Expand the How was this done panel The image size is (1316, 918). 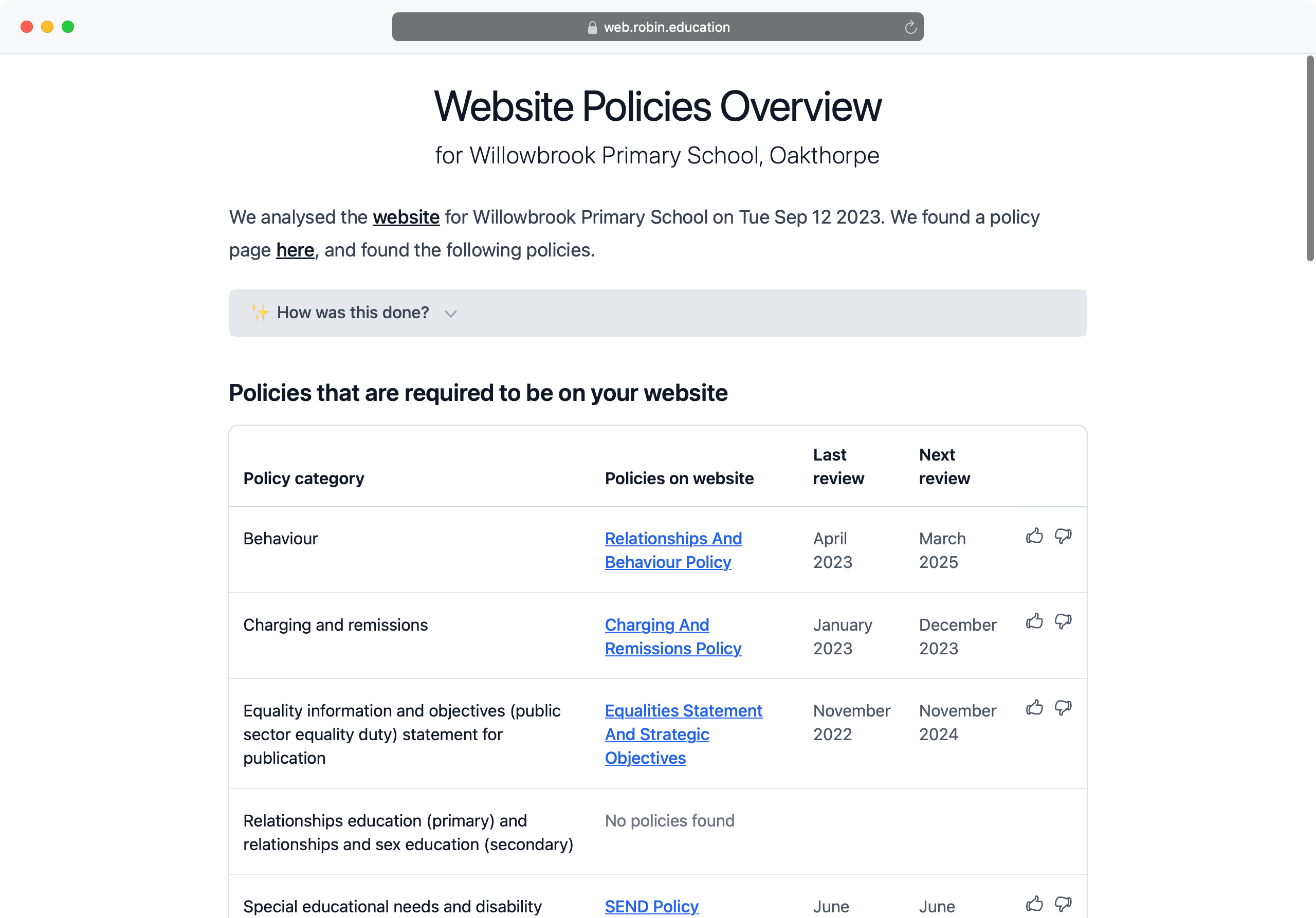point(657,313)
